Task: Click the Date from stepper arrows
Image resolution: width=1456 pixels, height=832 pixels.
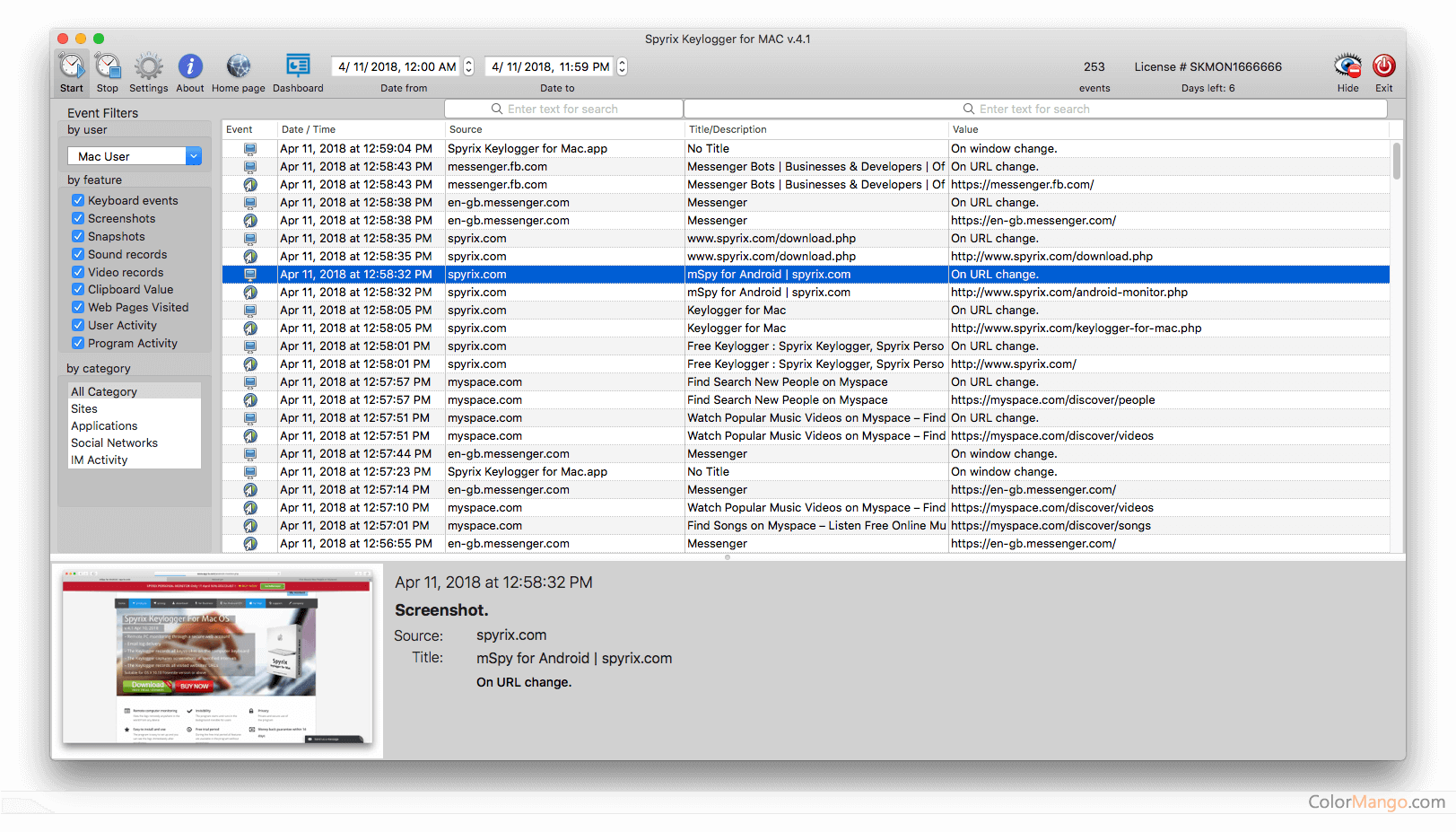Action: coord(468,66)
